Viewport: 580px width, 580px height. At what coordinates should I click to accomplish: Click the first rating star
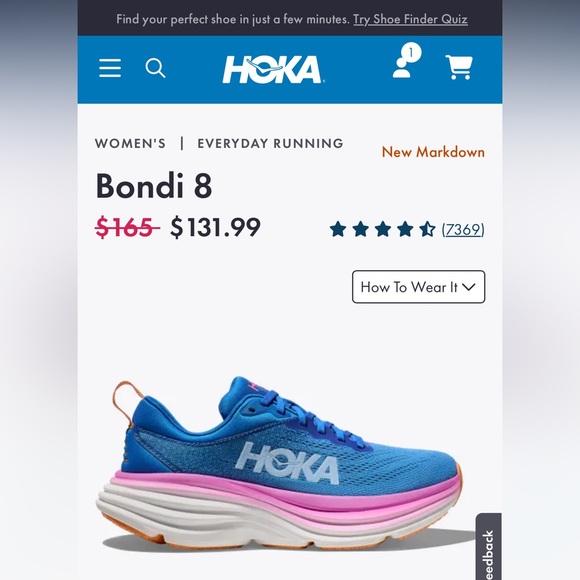(338, 229)
